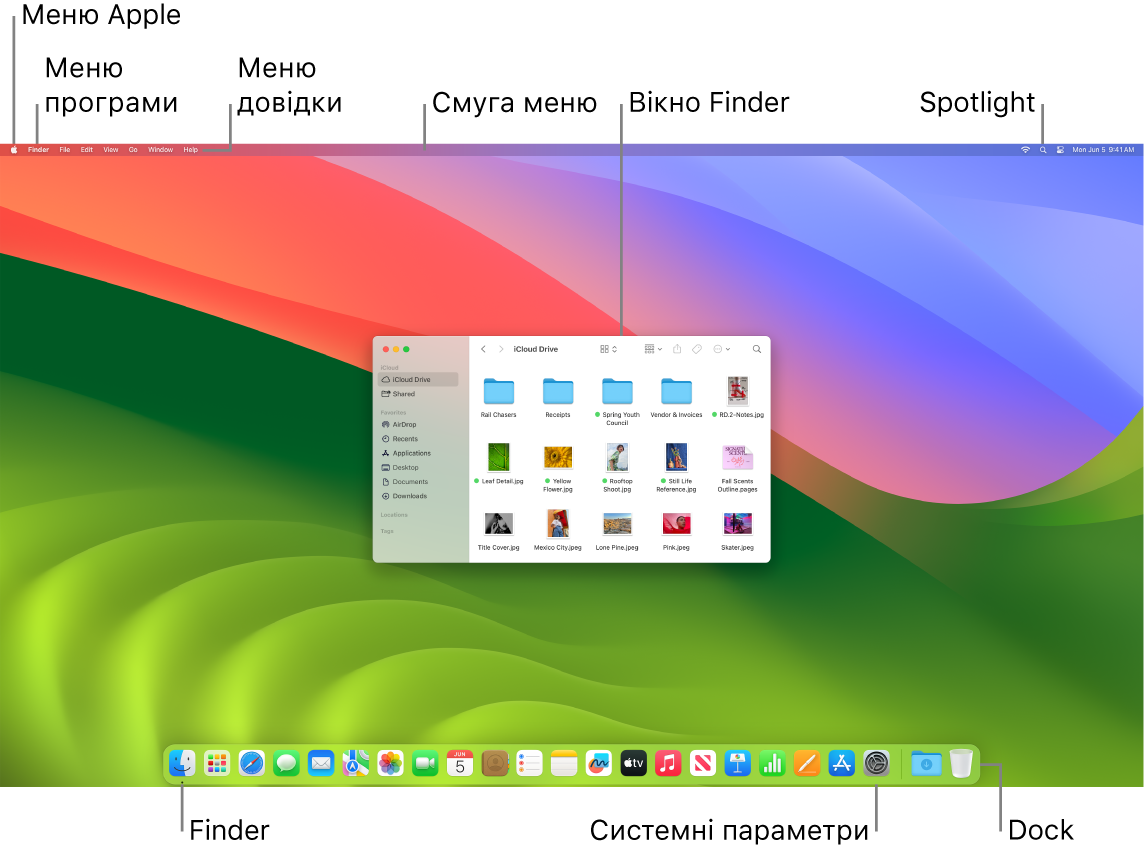Open Finder from the Dock
Image resolution: width=1146 pixels, height=851 pixels.
181,763
